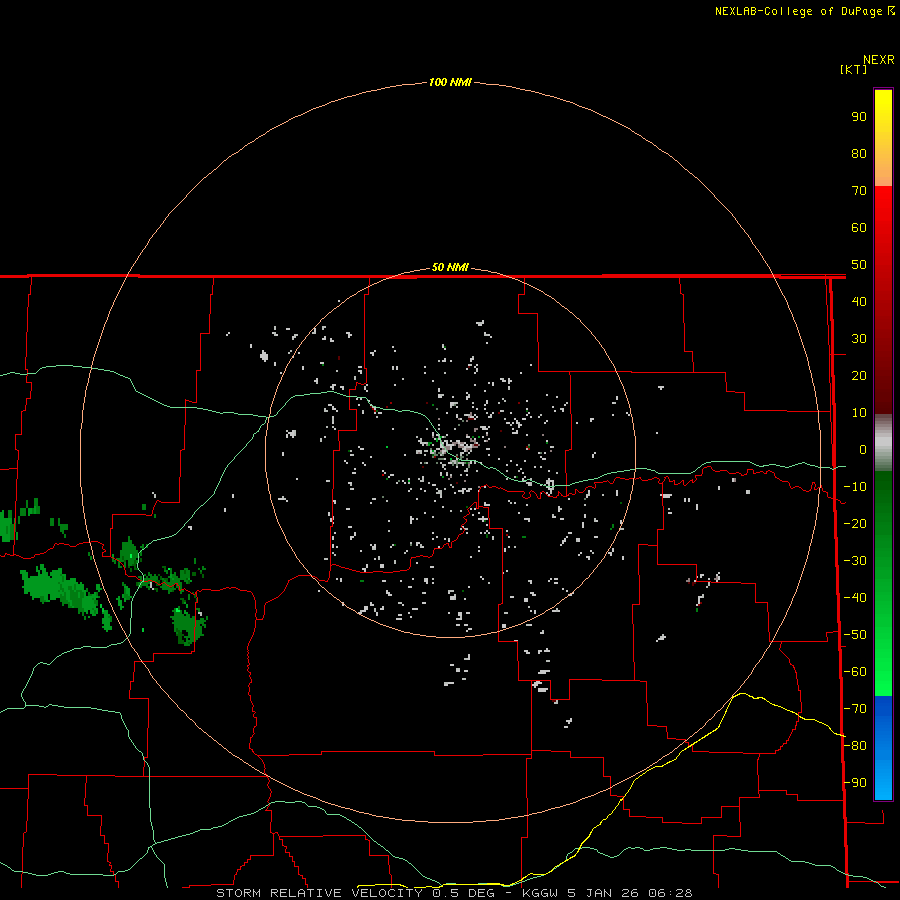The width and height of the screenshot is (900, 900).
Task: Click the -80 value on velocity scale
Action: click(855, 746)
